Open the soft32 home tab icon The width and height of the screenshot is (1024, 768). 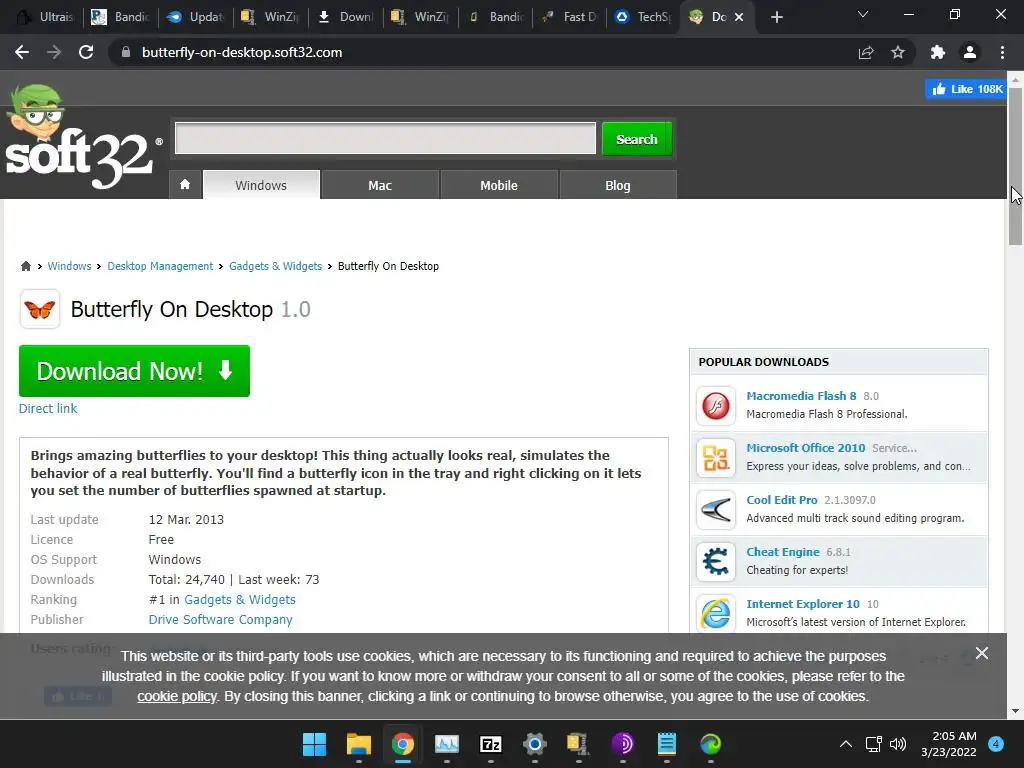point(185,185)
